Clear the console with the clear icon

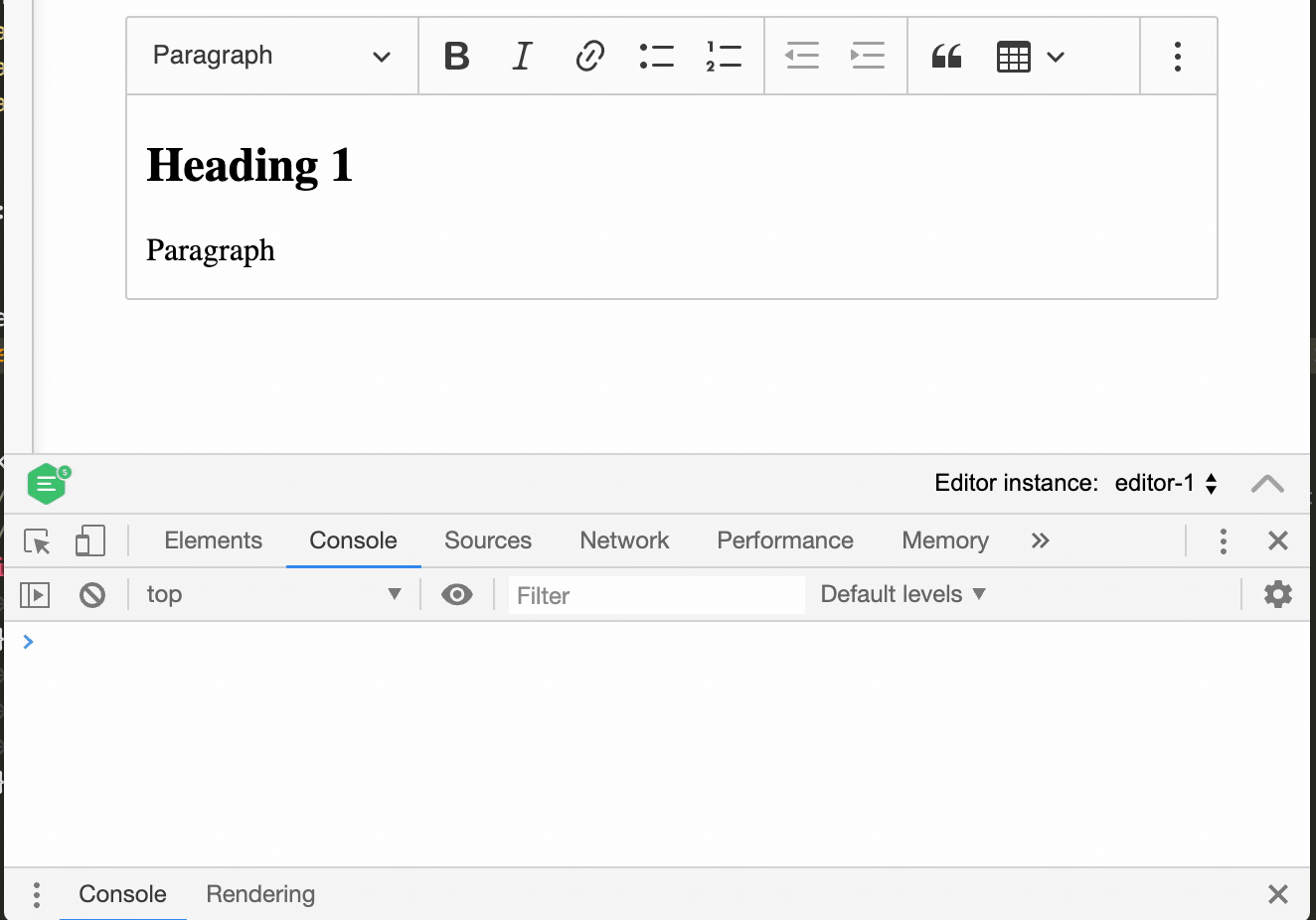(x=91, y=593)
